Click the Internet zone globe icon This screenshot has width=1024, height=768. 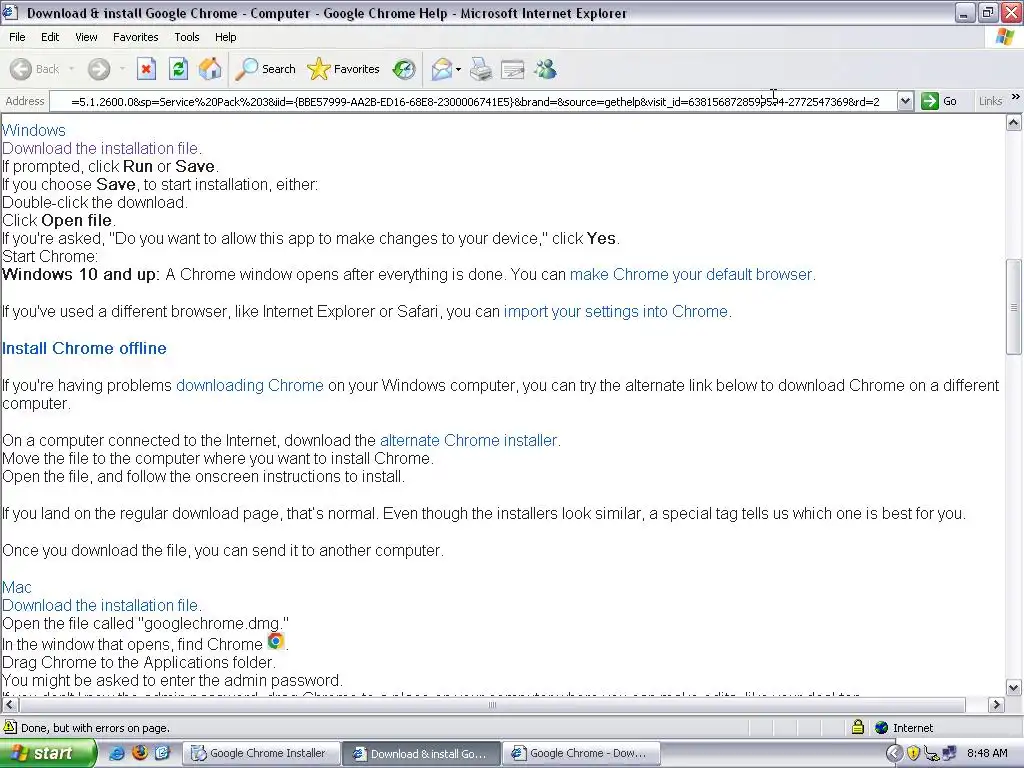tap(882, 728)
